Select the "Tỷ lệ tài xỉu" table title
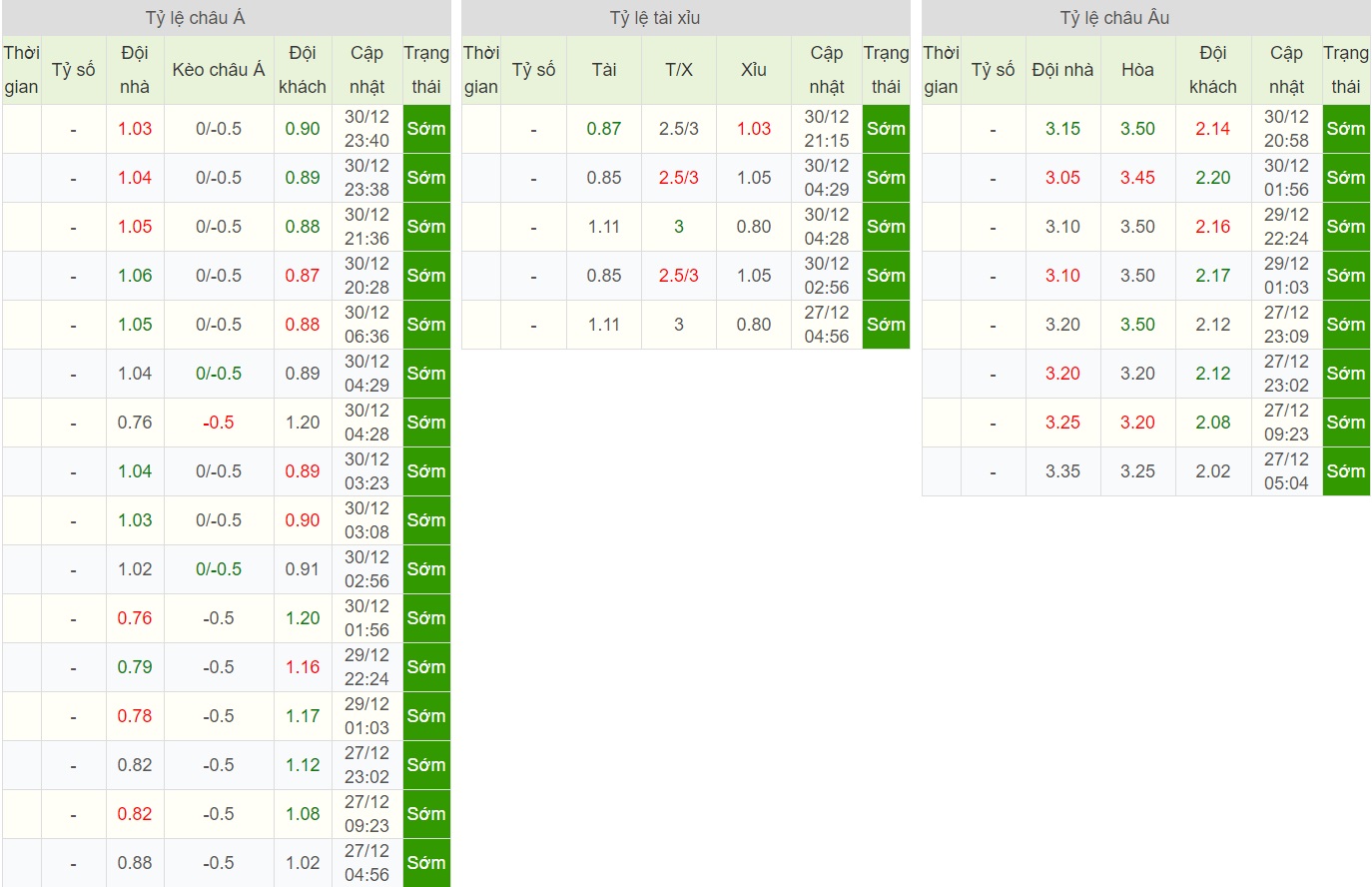This screenshot has height=887, width=1372. point(655,18)
